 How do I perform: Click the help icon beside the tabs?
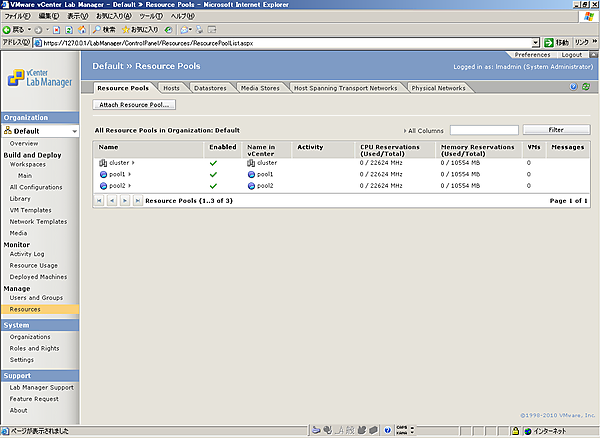pos(574,88)
